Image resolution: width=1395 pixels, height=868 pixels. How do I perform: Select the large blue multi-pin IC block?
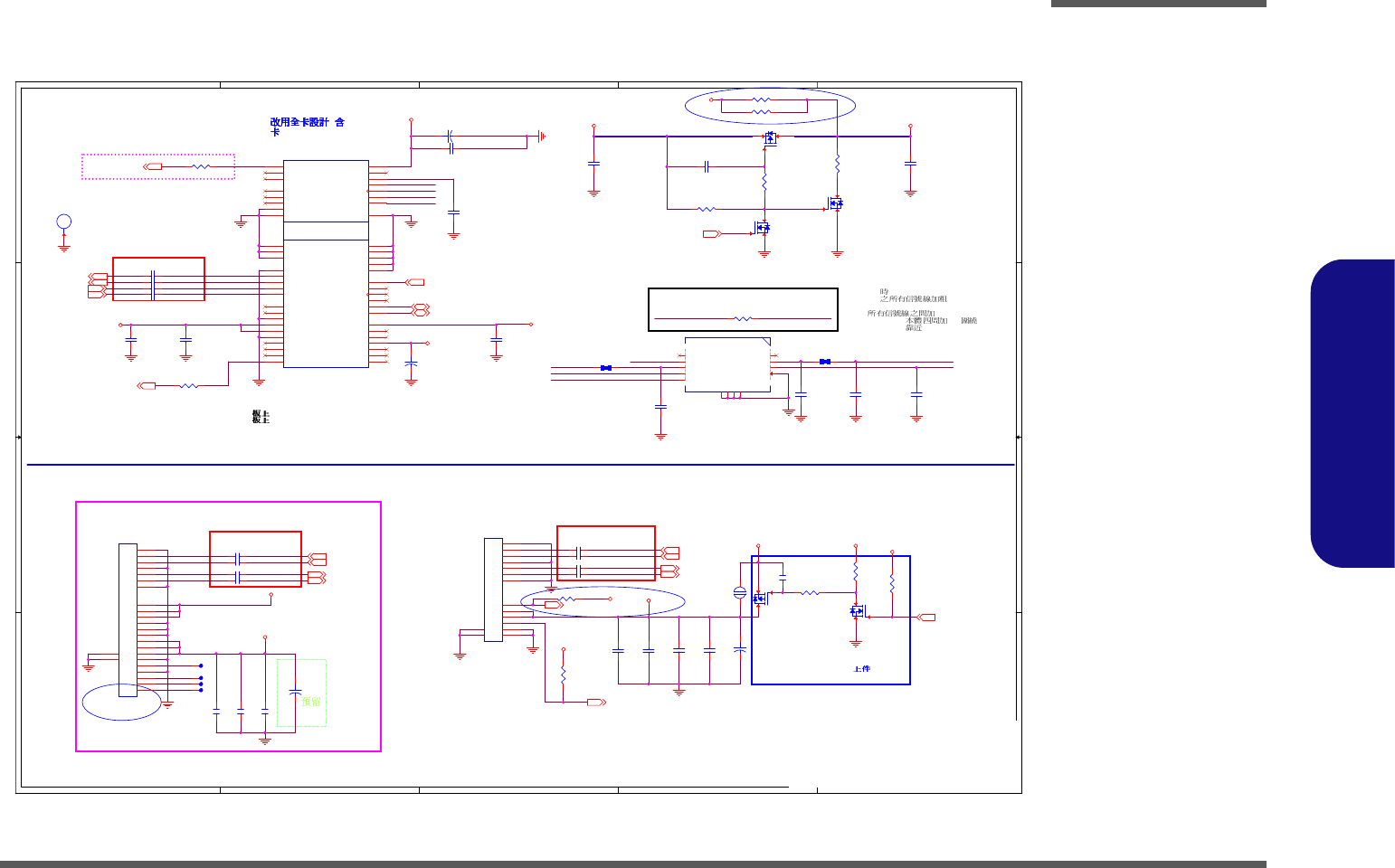[x=326, y=264]
